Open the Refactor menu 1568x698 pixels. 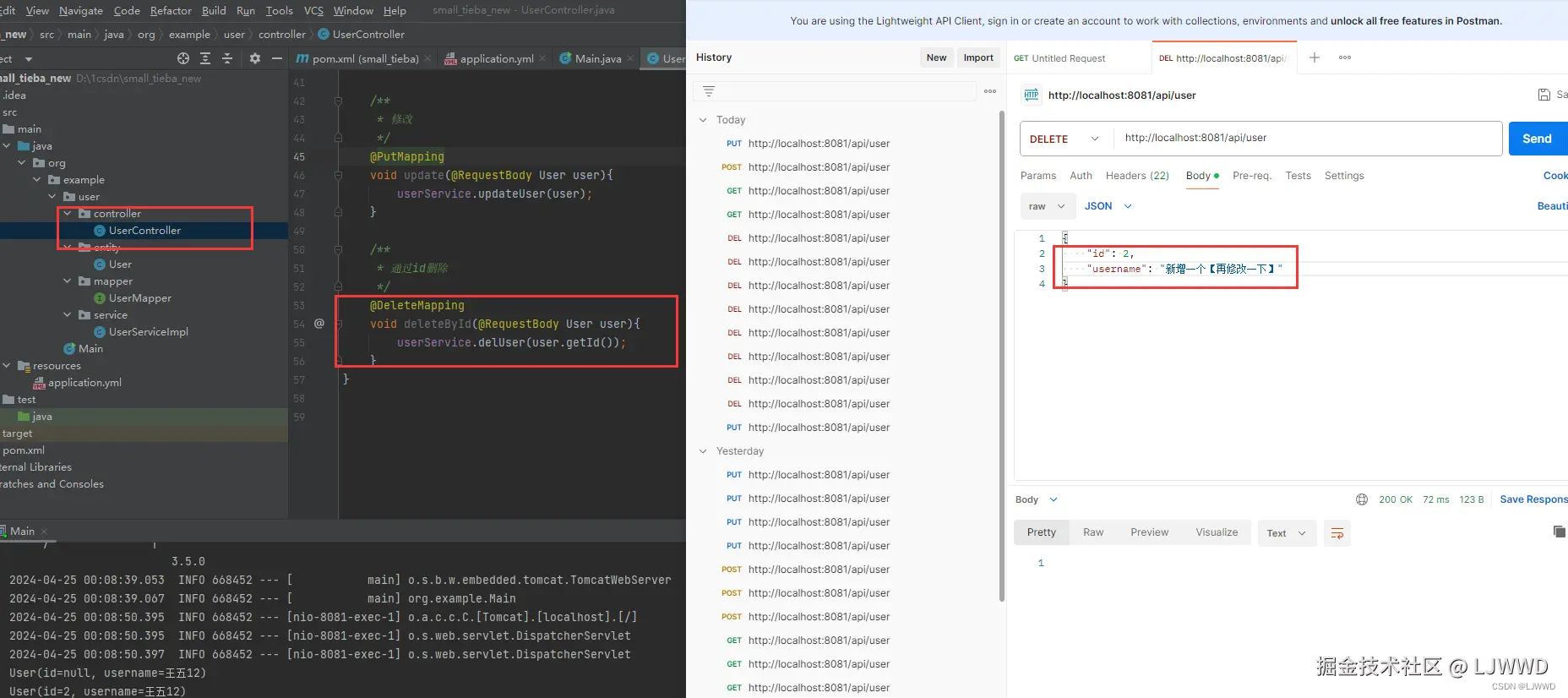171,11
